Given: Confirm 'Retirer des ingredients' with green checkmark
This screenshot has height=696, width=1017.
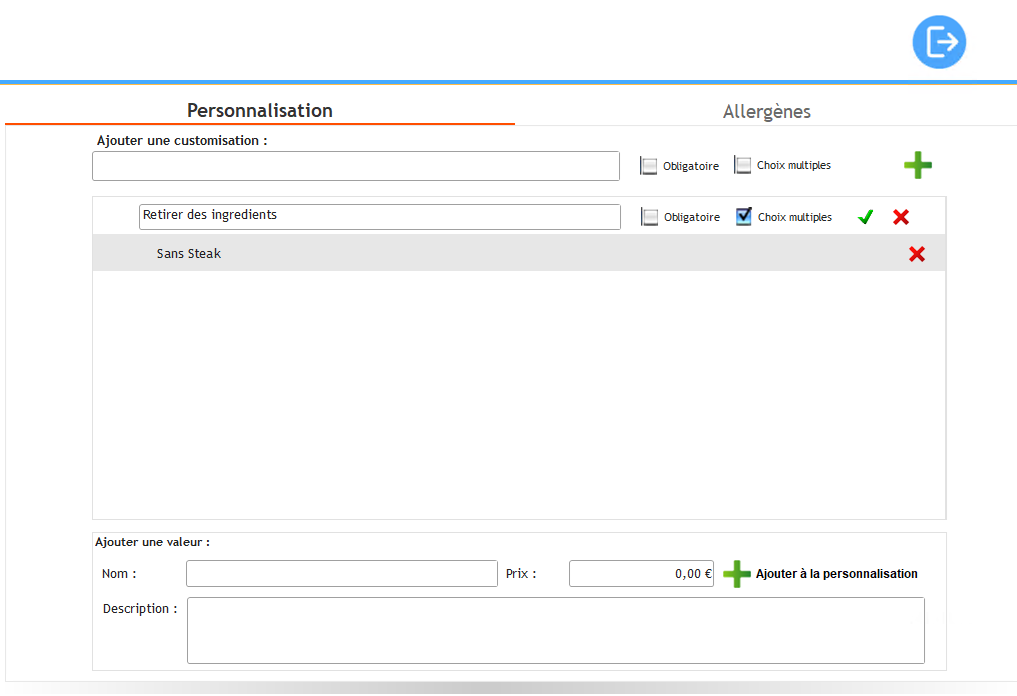Looking at the screenshot, I should pos(865,217).
